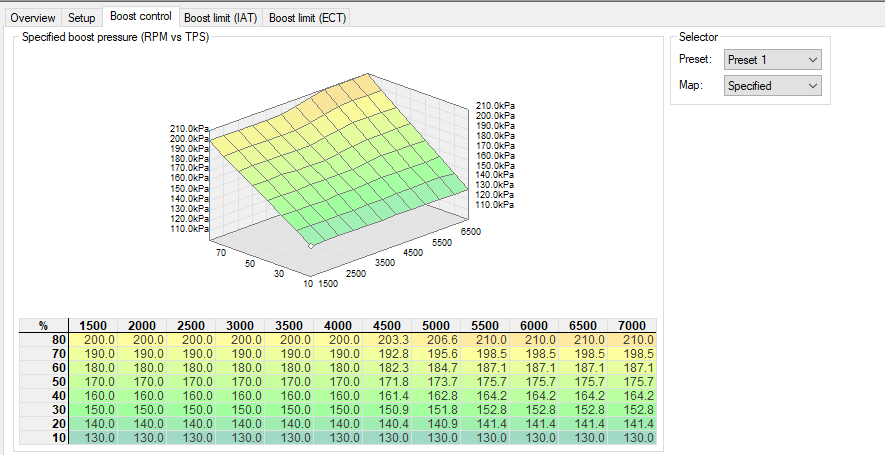Click the 140.9 cell in row 20
The image size is (885, 455).
[436, 423]
